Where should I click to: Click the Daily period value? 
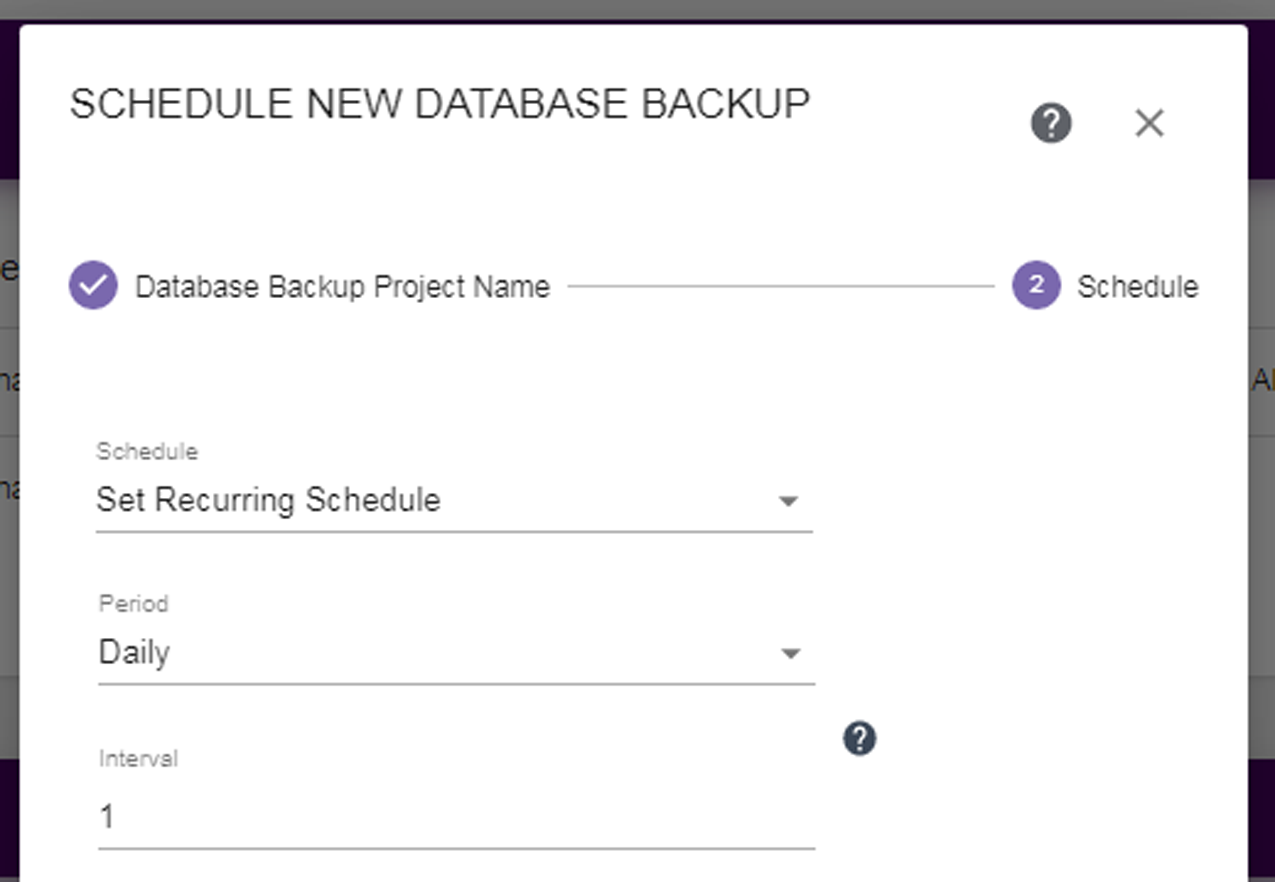click(x=134, y=652)
